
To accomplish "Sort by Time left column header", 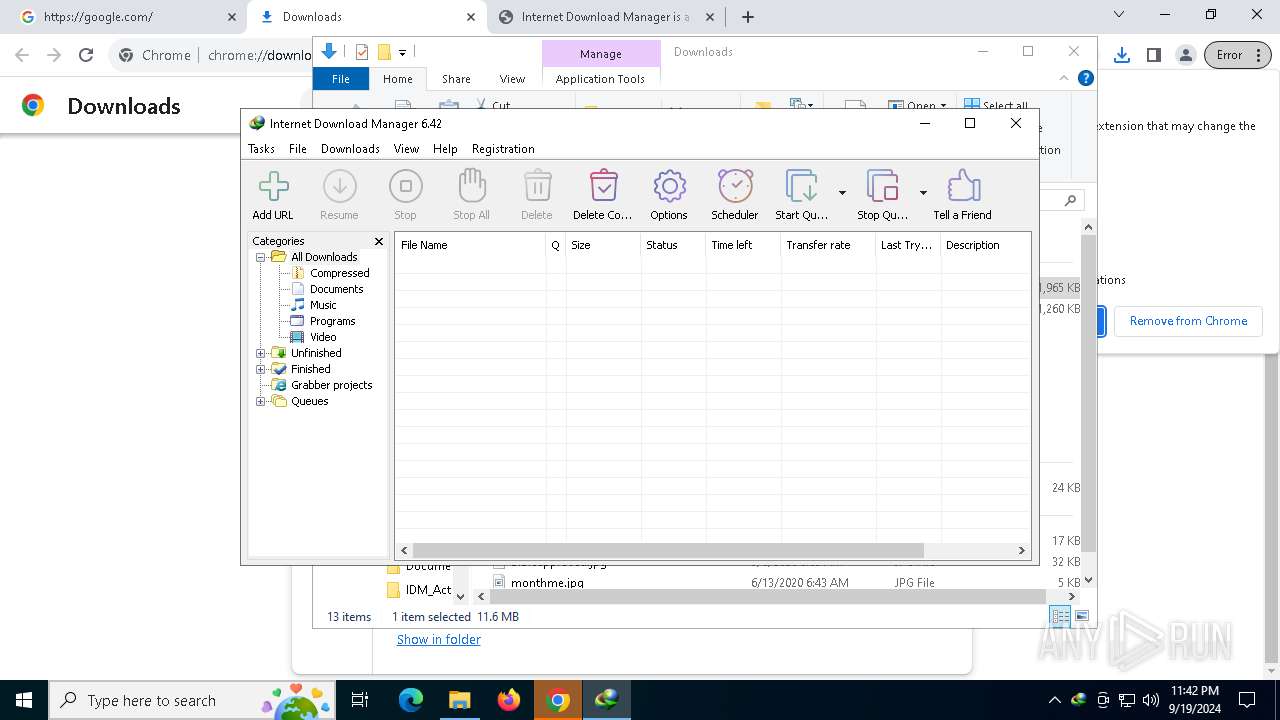I will (743, 245).
